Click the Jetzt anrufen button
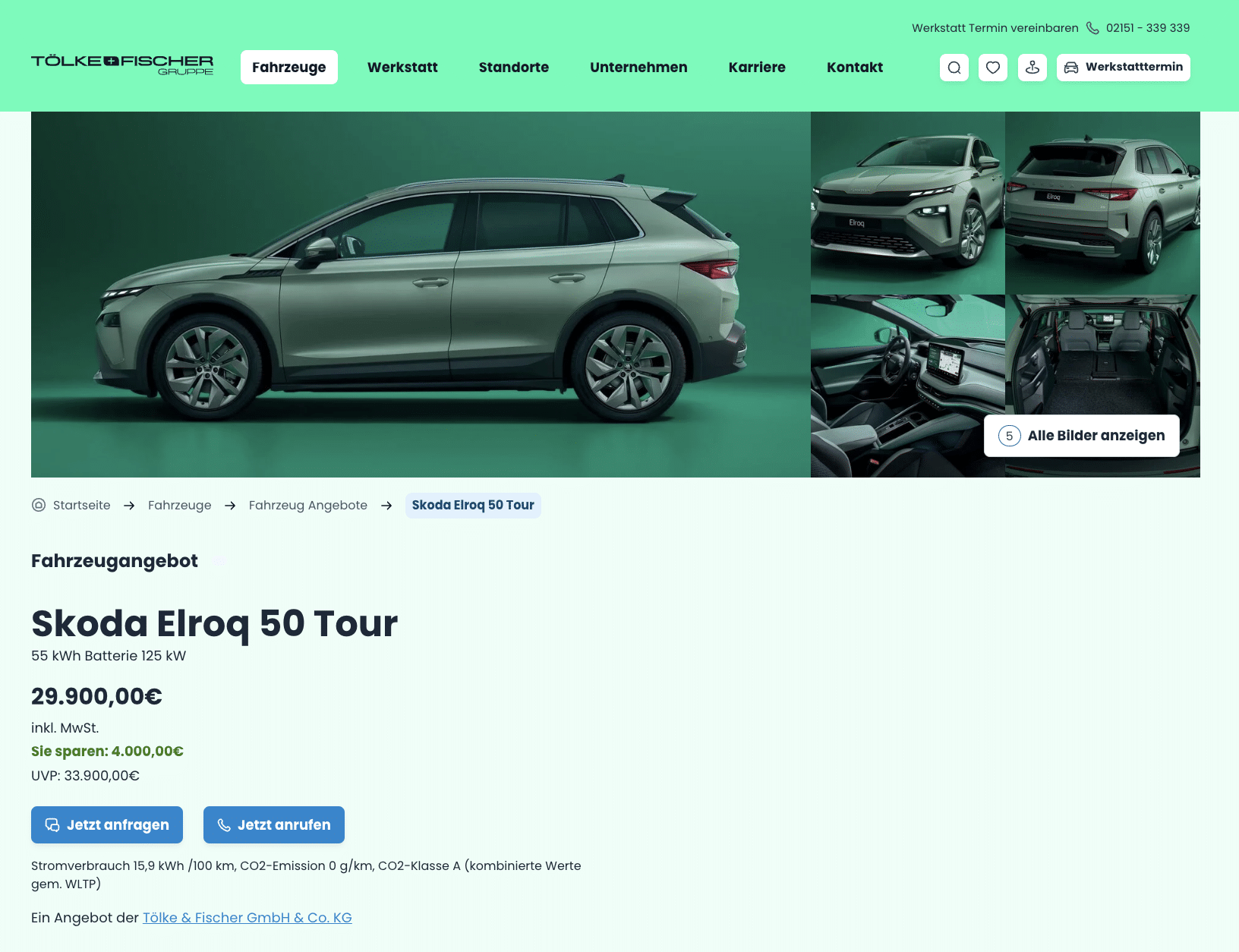This screenshot has height=952, width=1239. [x=274, y=825]
